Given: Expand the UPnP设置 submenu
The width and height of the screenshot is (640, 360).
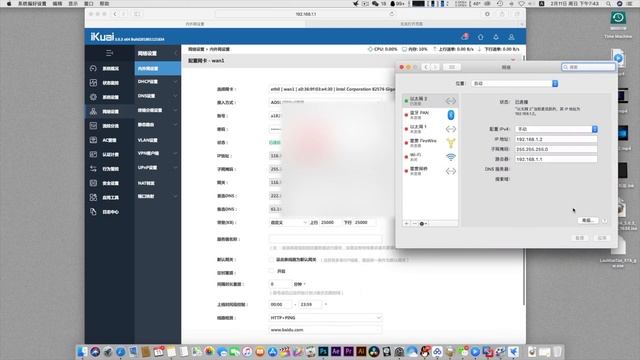Looking at the screenshot, I should (x=158, y=168).
